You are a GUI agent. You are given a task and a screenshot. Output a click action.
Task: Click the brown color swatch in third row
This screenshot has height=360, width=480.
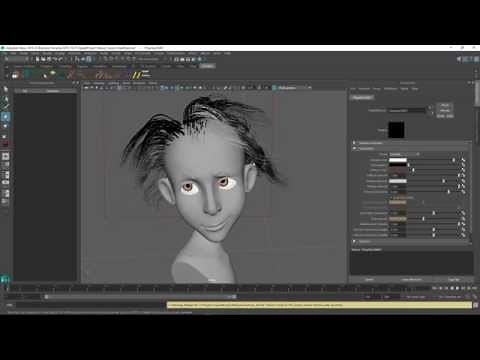(398, 170)
